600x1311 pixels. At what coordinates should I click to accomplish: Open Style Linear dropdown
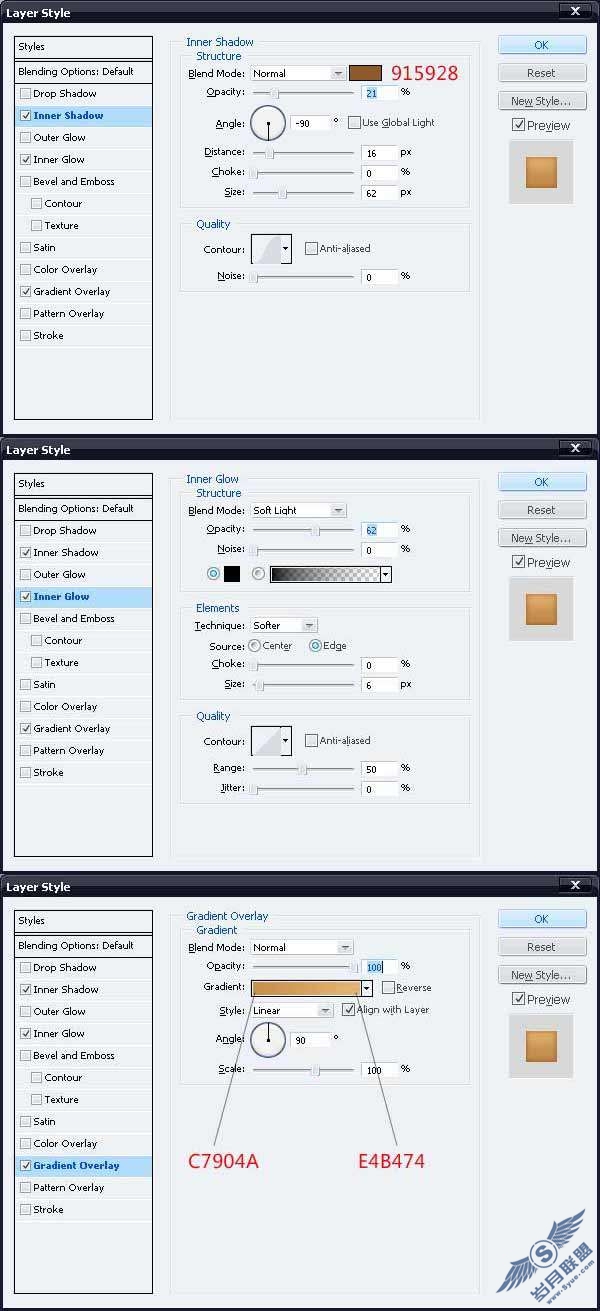[290, 1010]
